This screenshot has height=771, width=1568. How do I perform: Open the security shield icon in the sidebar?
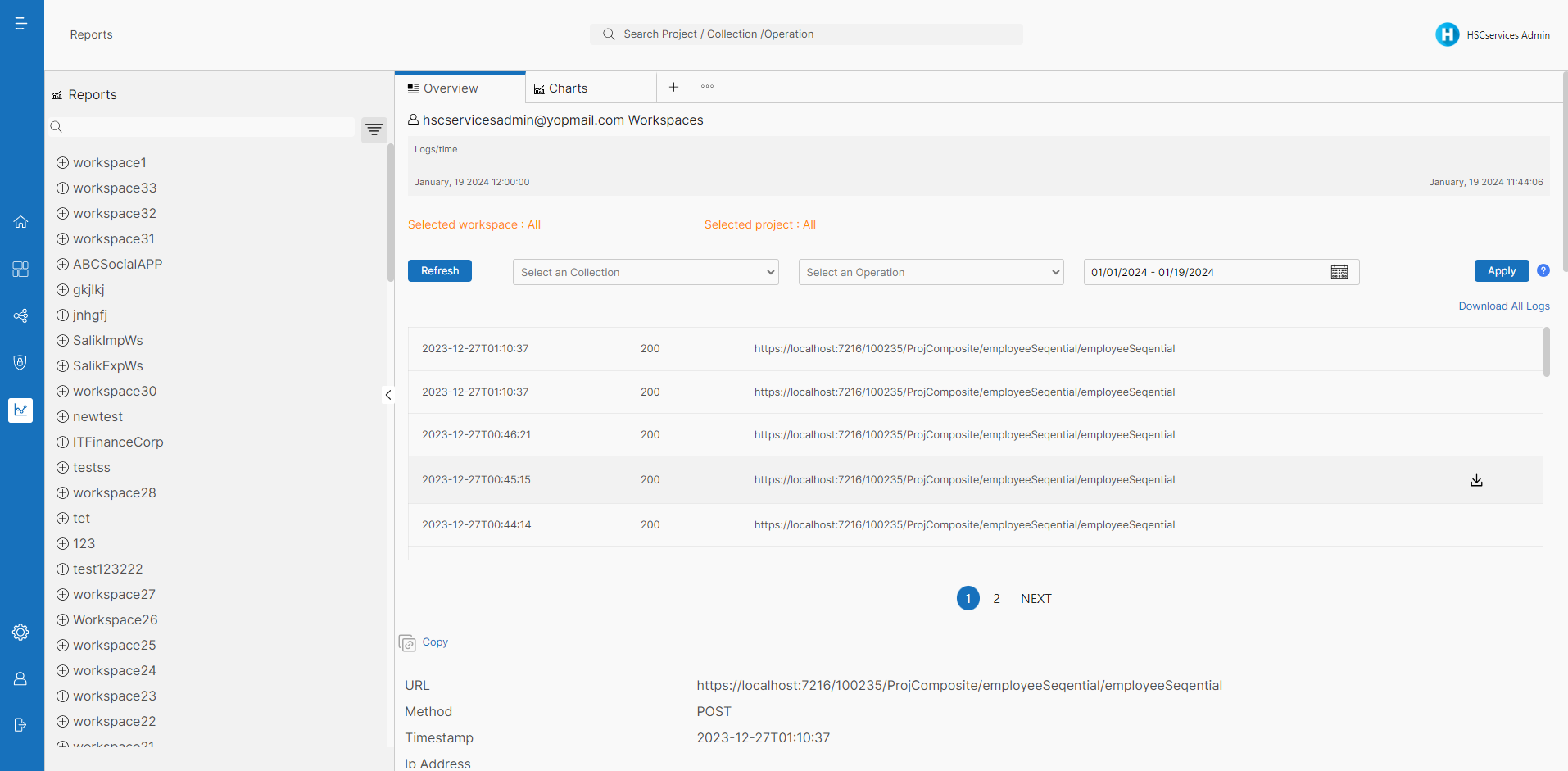(21, 362)
